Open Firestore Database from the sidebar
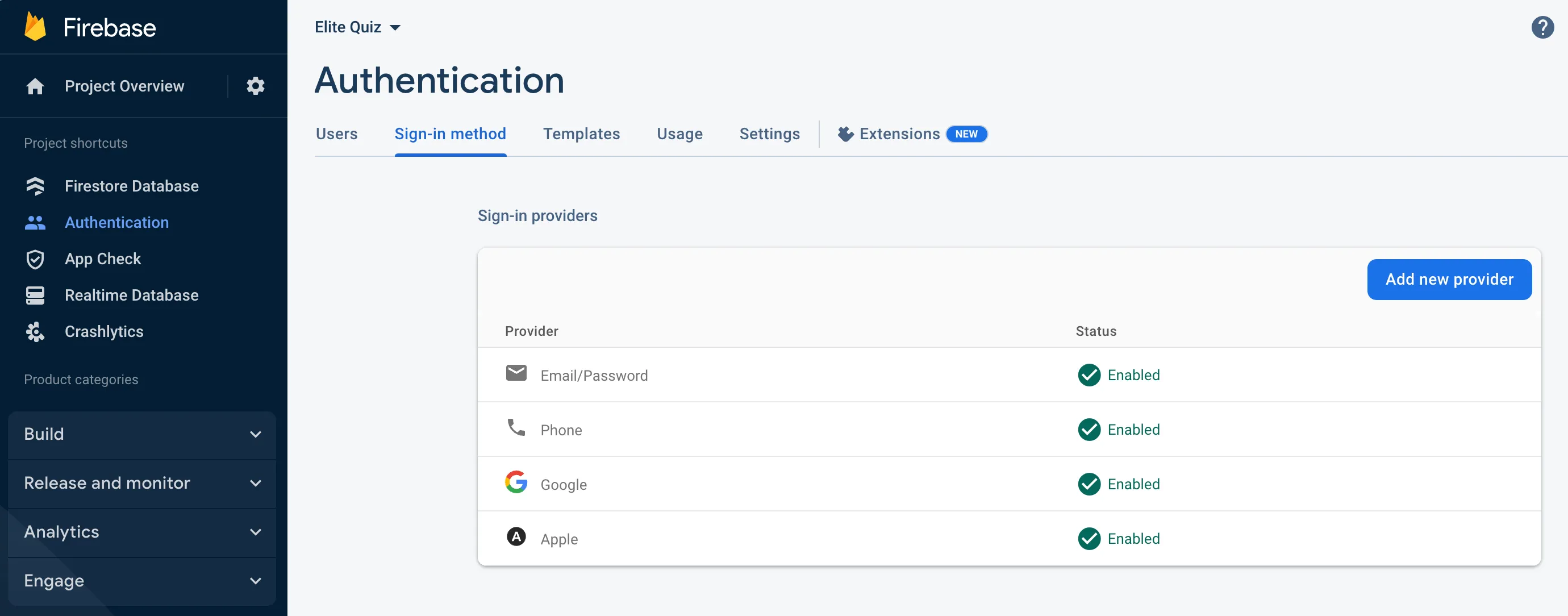Screen dimensions: 1568x616 (131, 186)
